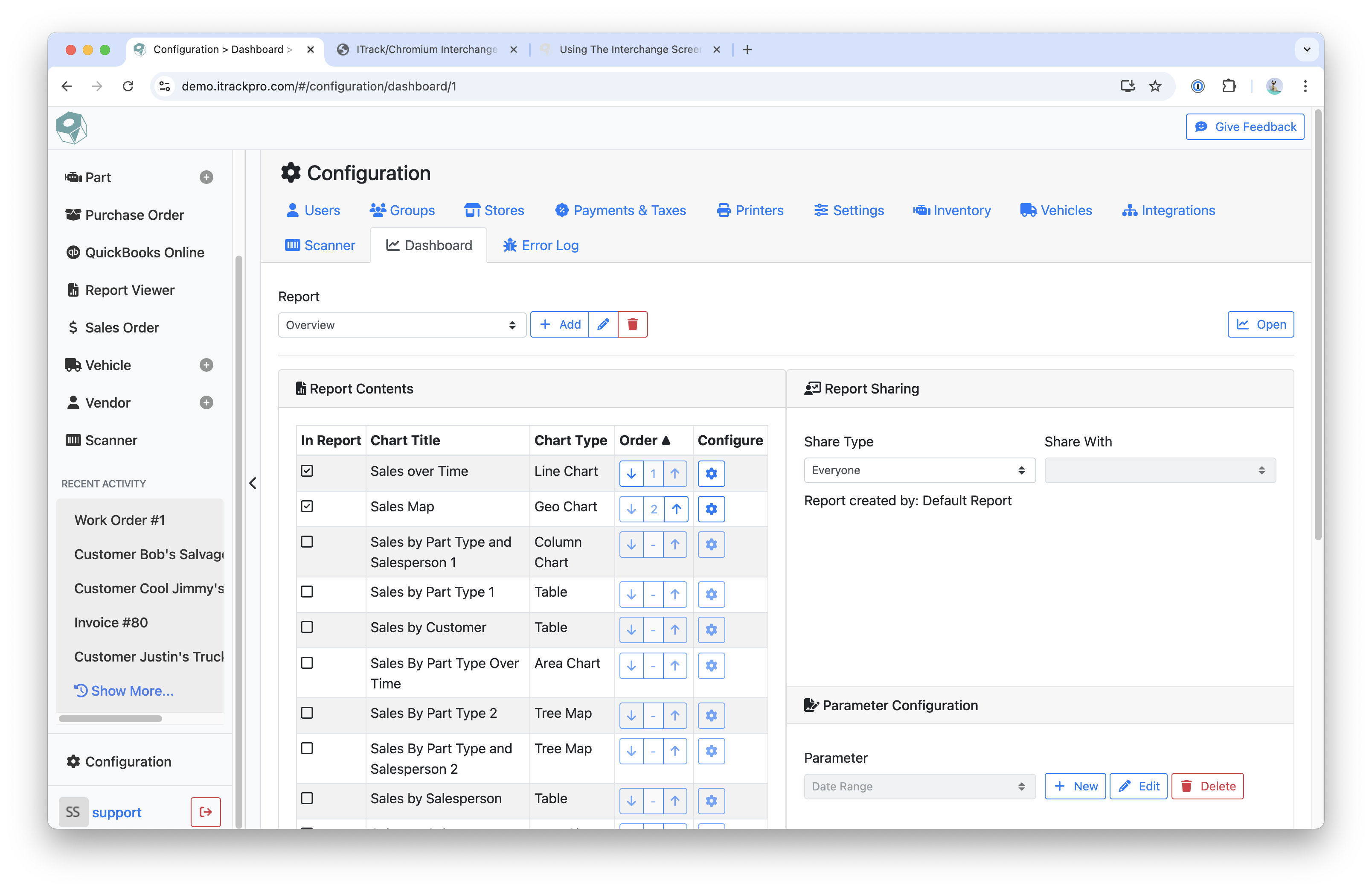Click plus icon next to Part

[206, 177]
